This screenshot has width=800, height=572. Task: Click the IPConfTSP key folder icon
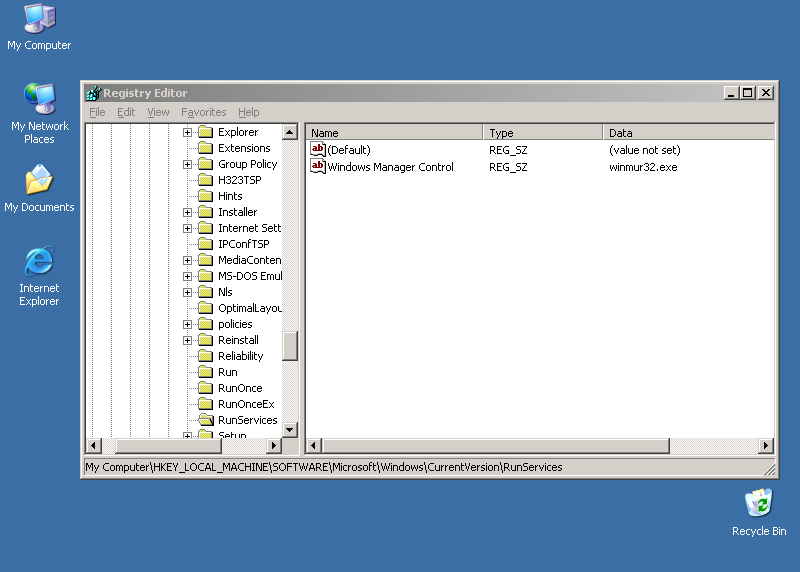[206, 244]
